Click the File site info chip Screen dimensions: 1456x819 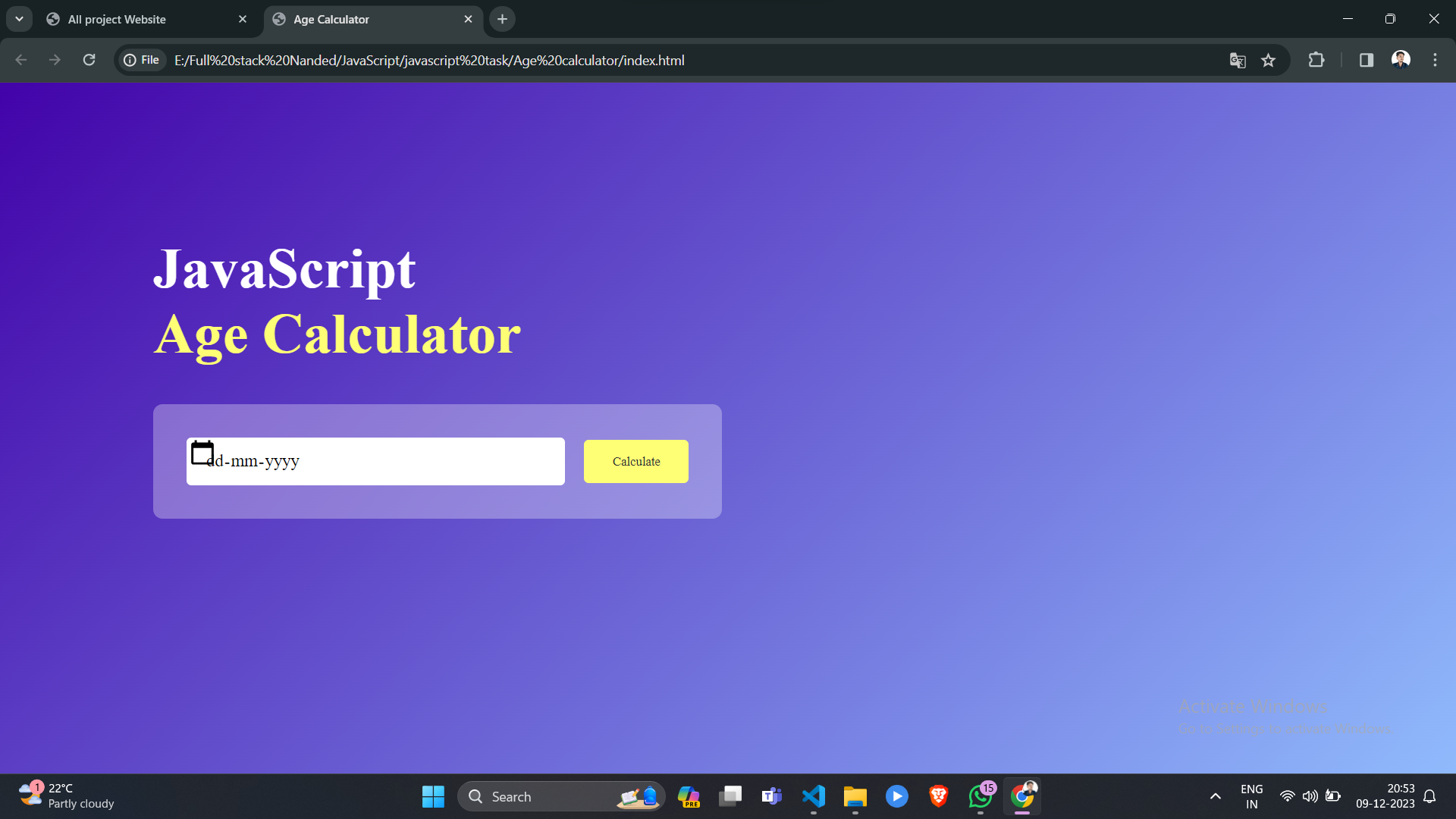[142, 60]
